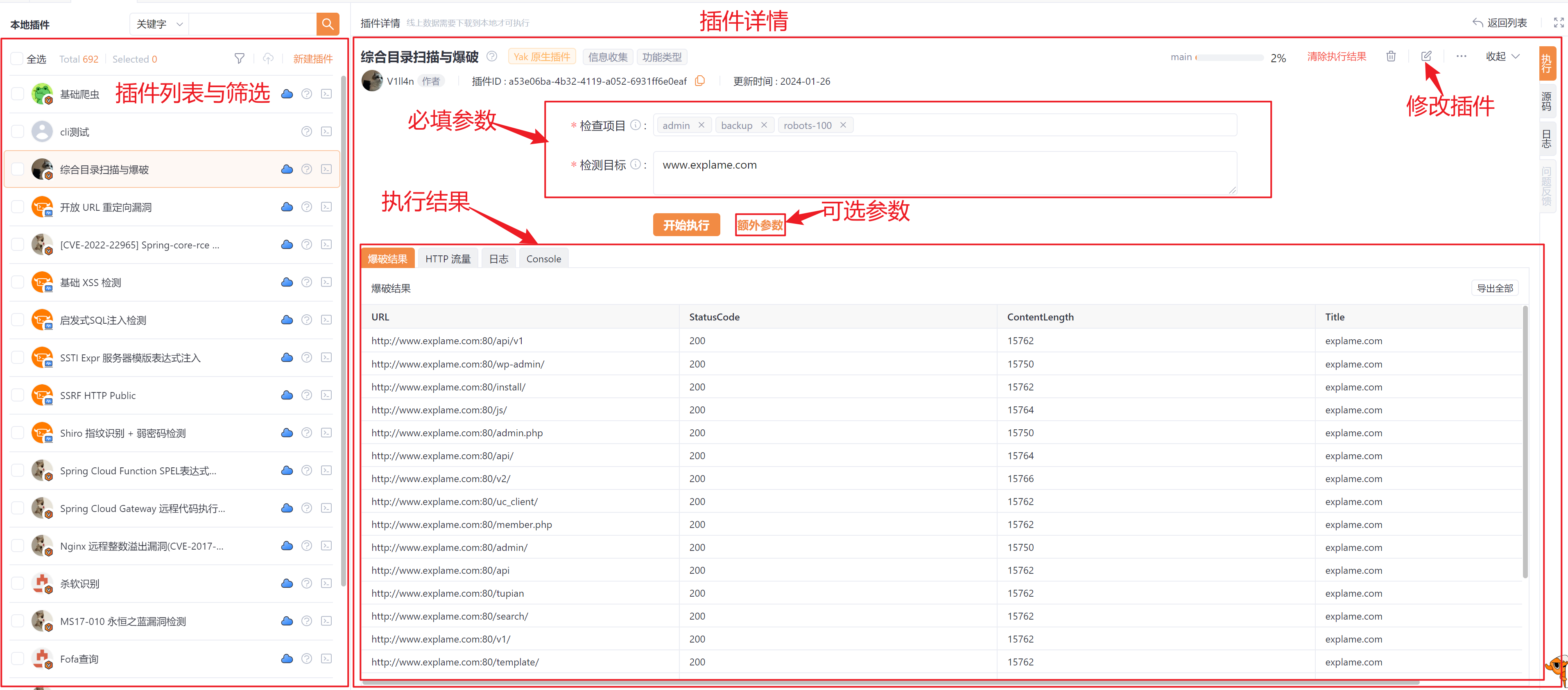Open the Console tab

click(543, 259)
